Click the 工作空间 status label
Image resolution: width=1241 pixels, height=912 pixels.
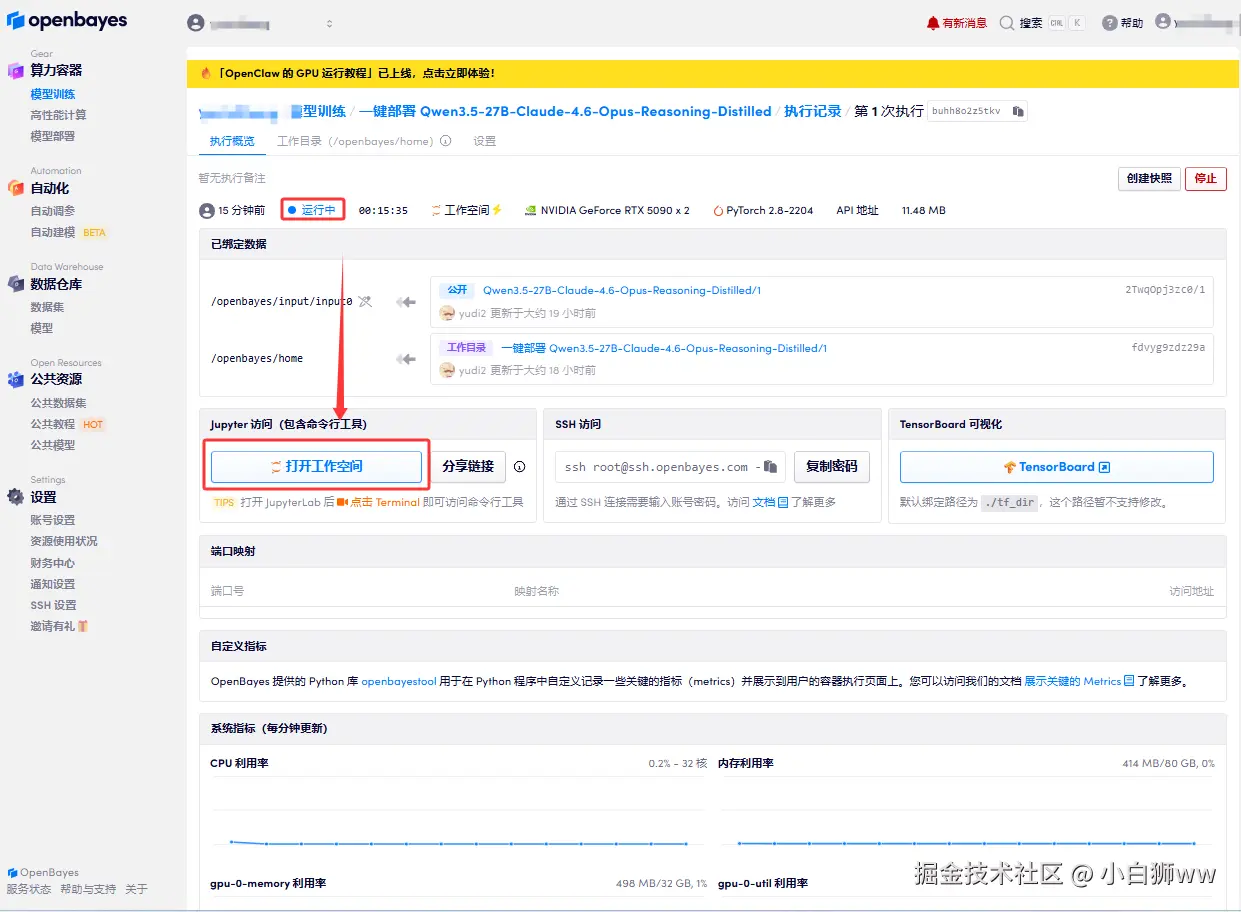tap(467, 210)
